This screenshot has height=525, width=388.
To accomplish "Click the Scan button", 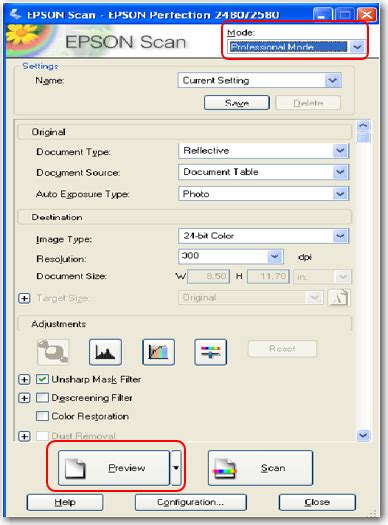I will [x=260, y=468].
